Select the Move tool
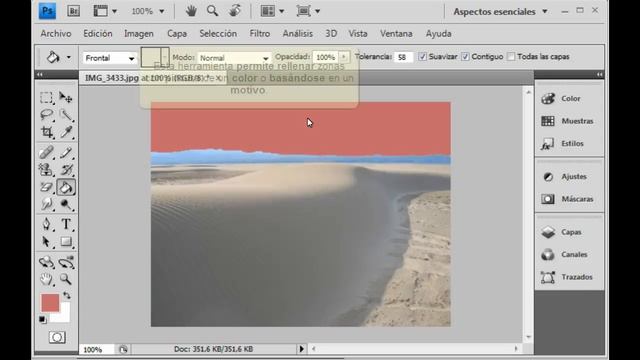 (x=66, y=98)
